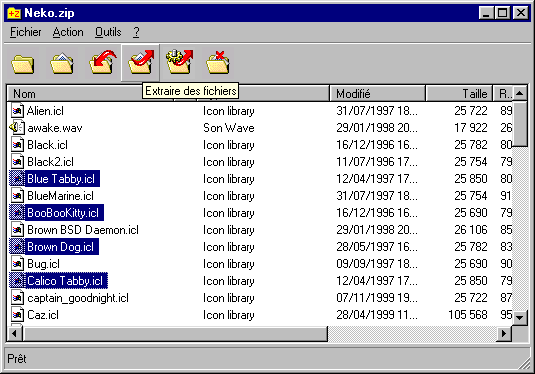Click the highlighted name Calico Tabby.icl
This screenshot has width=535, height=374.
(66, 281)
